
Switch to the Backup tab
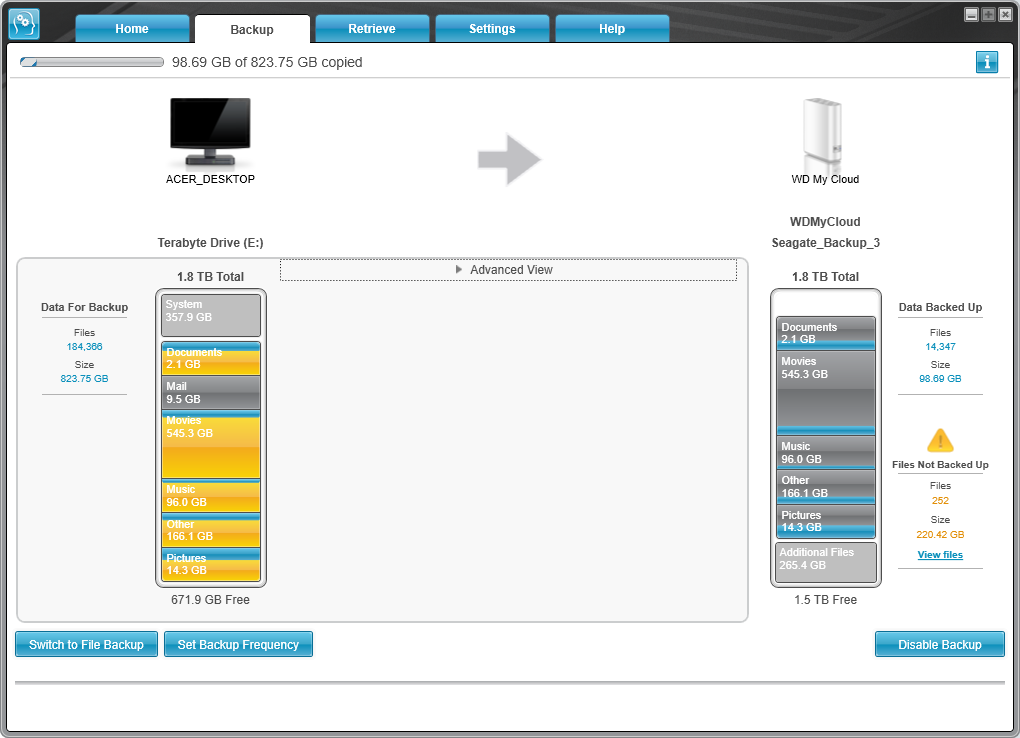(252, 29)
